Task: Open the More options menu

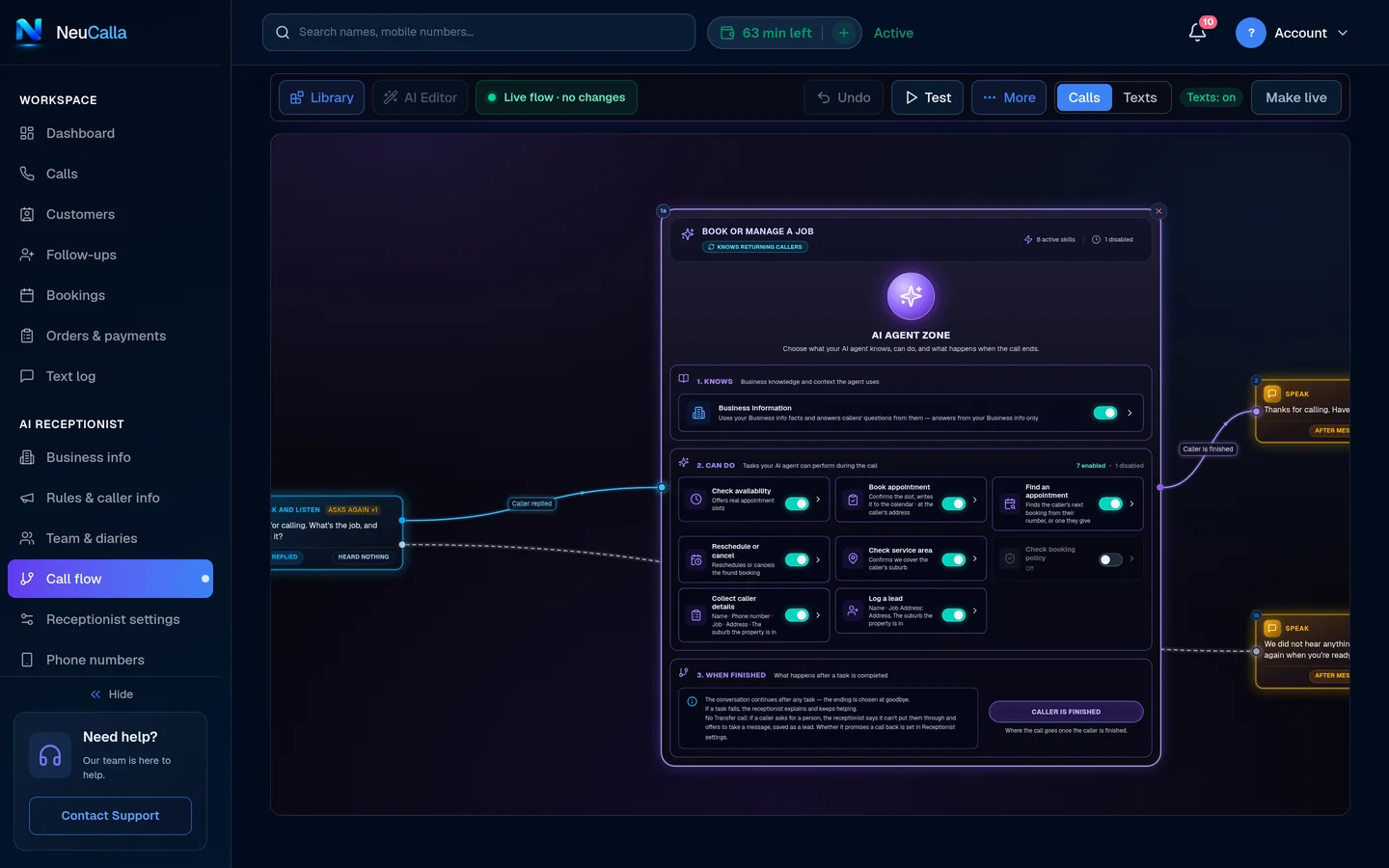Action: click(x=1009, y=97)
